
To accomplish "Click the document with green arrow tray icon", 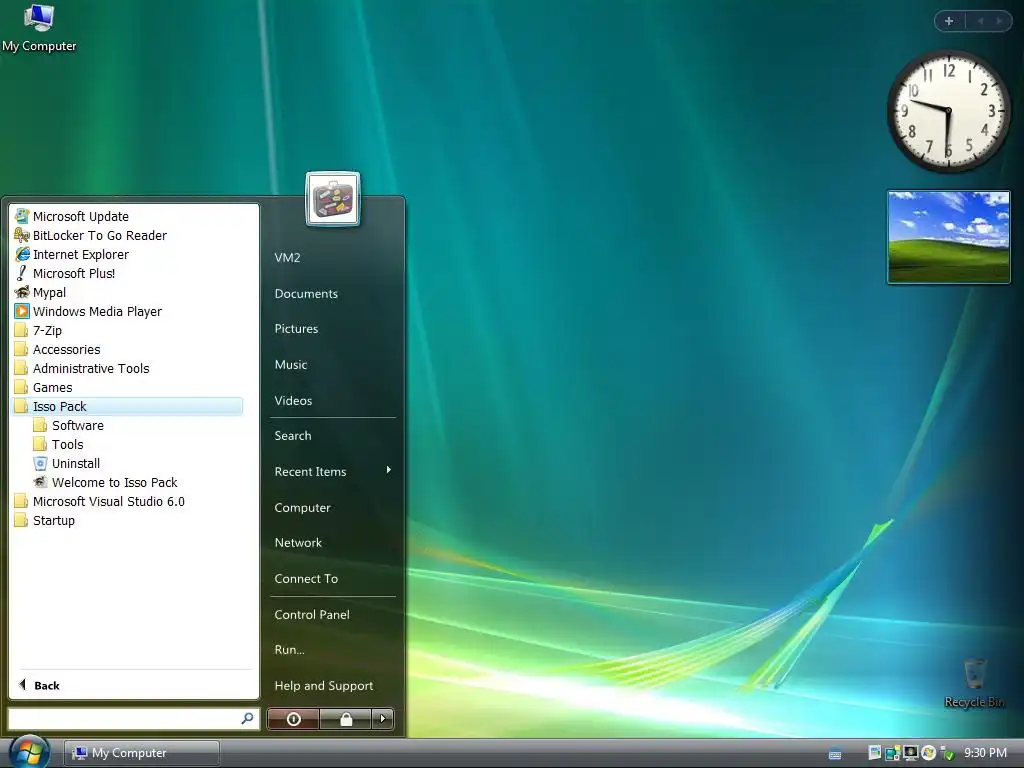I will [874, 753].
